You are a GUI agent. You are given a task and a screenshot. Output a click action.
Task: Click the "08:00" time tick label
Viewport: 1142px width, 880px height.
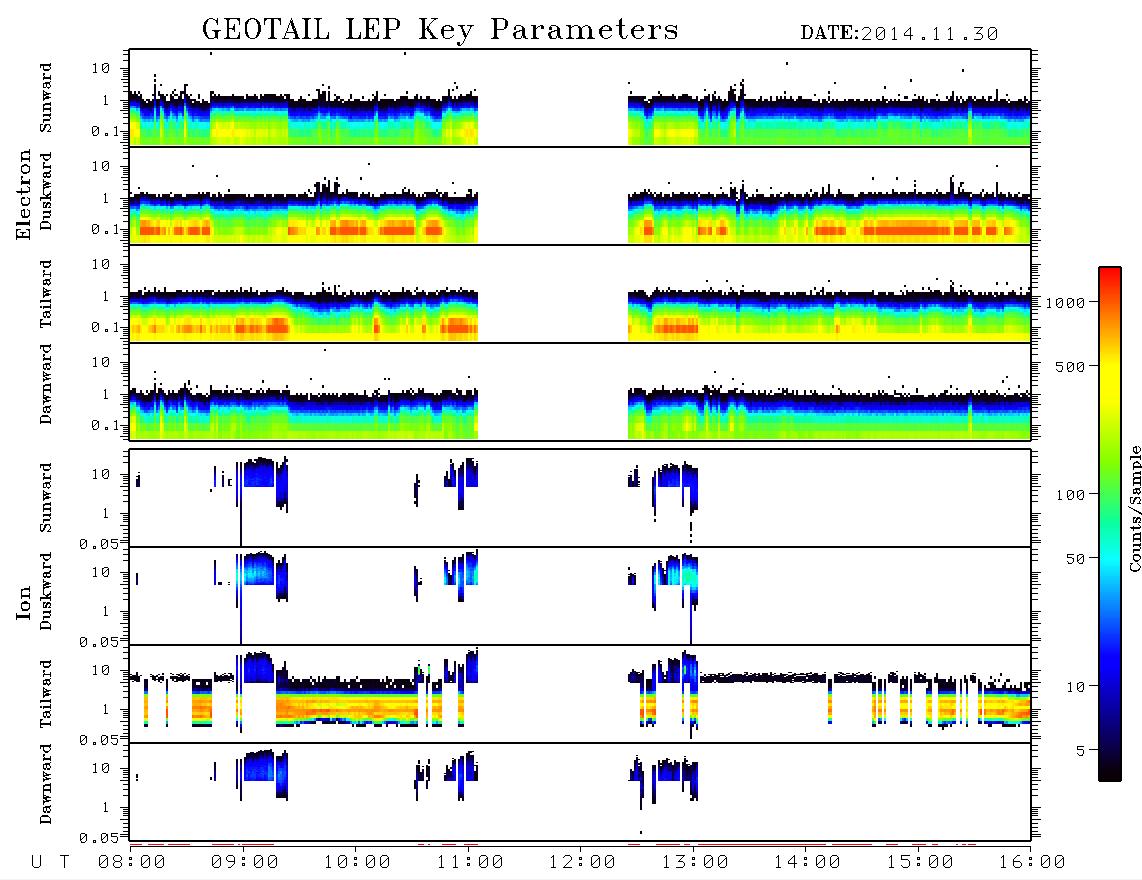pos(132,862)
